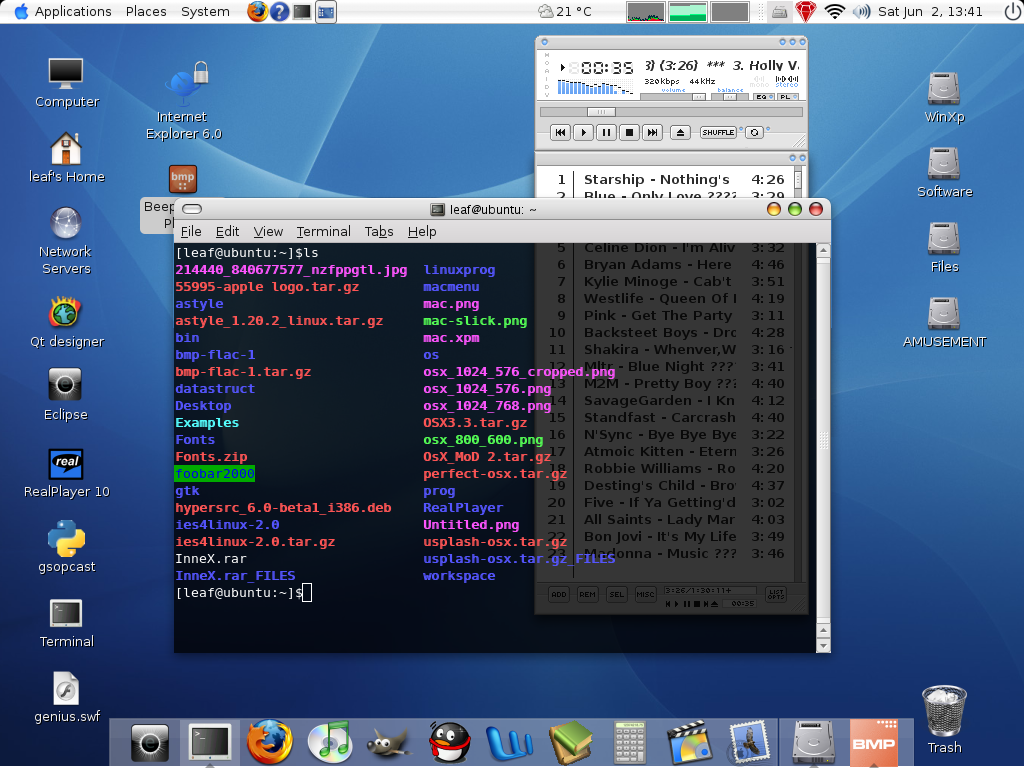Open the QQ penguin icon in the dock
This screenshot has width=1024, height=768.
point(450,742)
